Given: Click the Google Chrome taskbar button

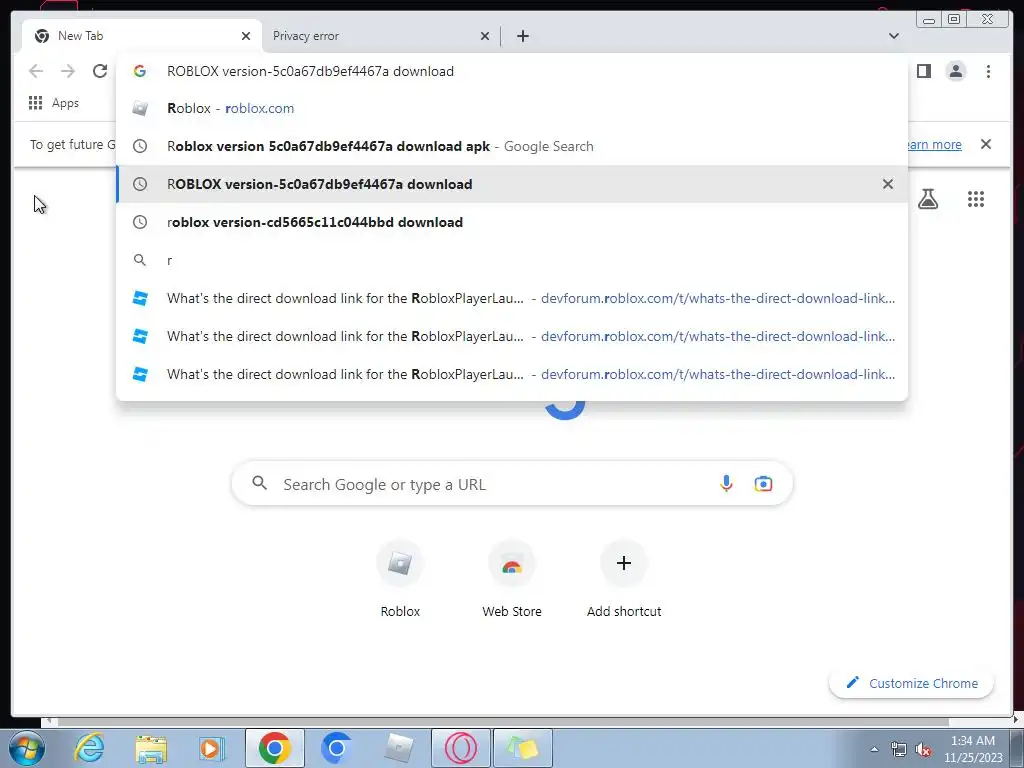Looking at the screenshot, I should click(x=274, y=748).
